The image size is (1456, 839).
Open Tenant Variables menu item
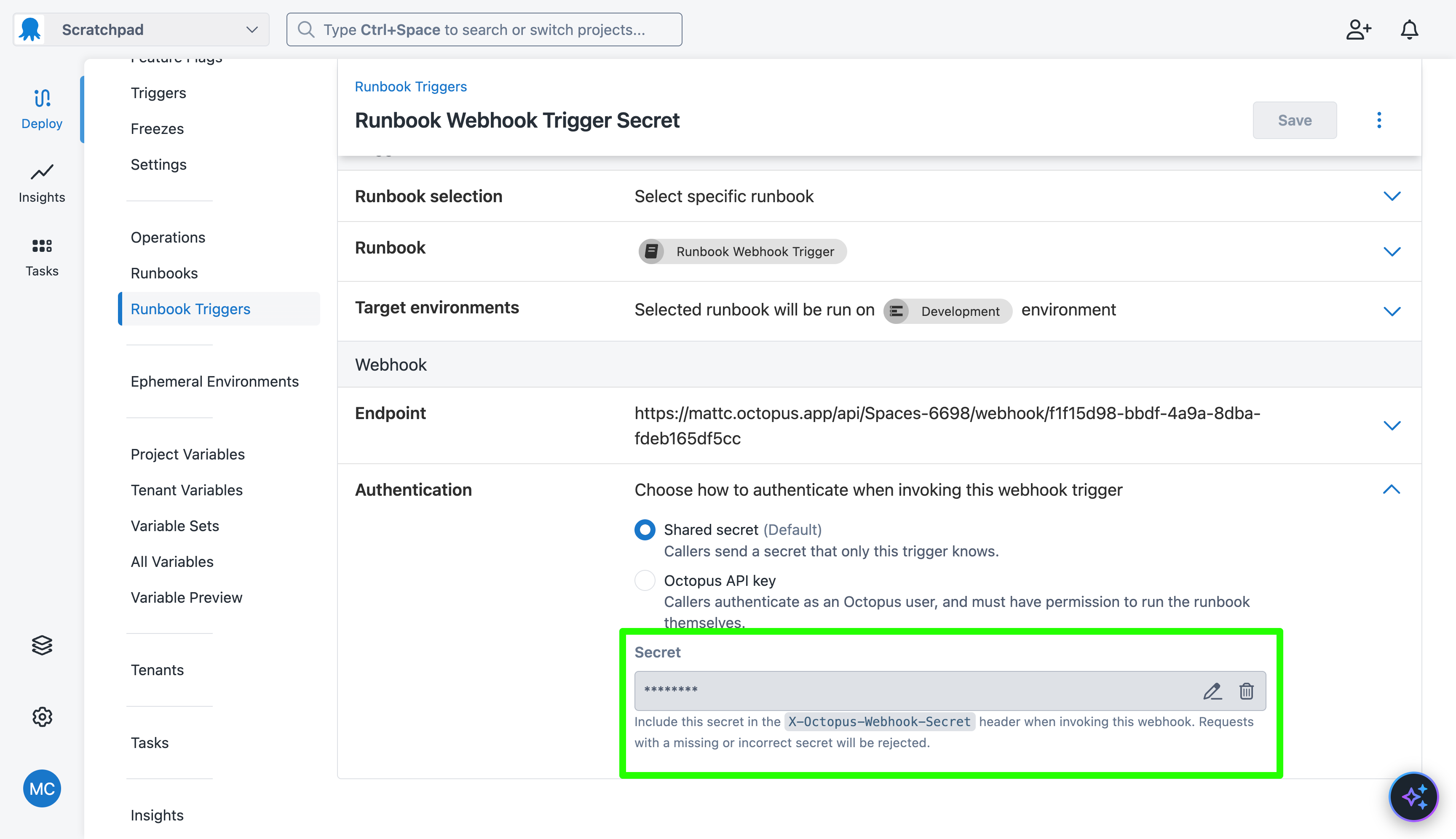[x=187, y=489]
